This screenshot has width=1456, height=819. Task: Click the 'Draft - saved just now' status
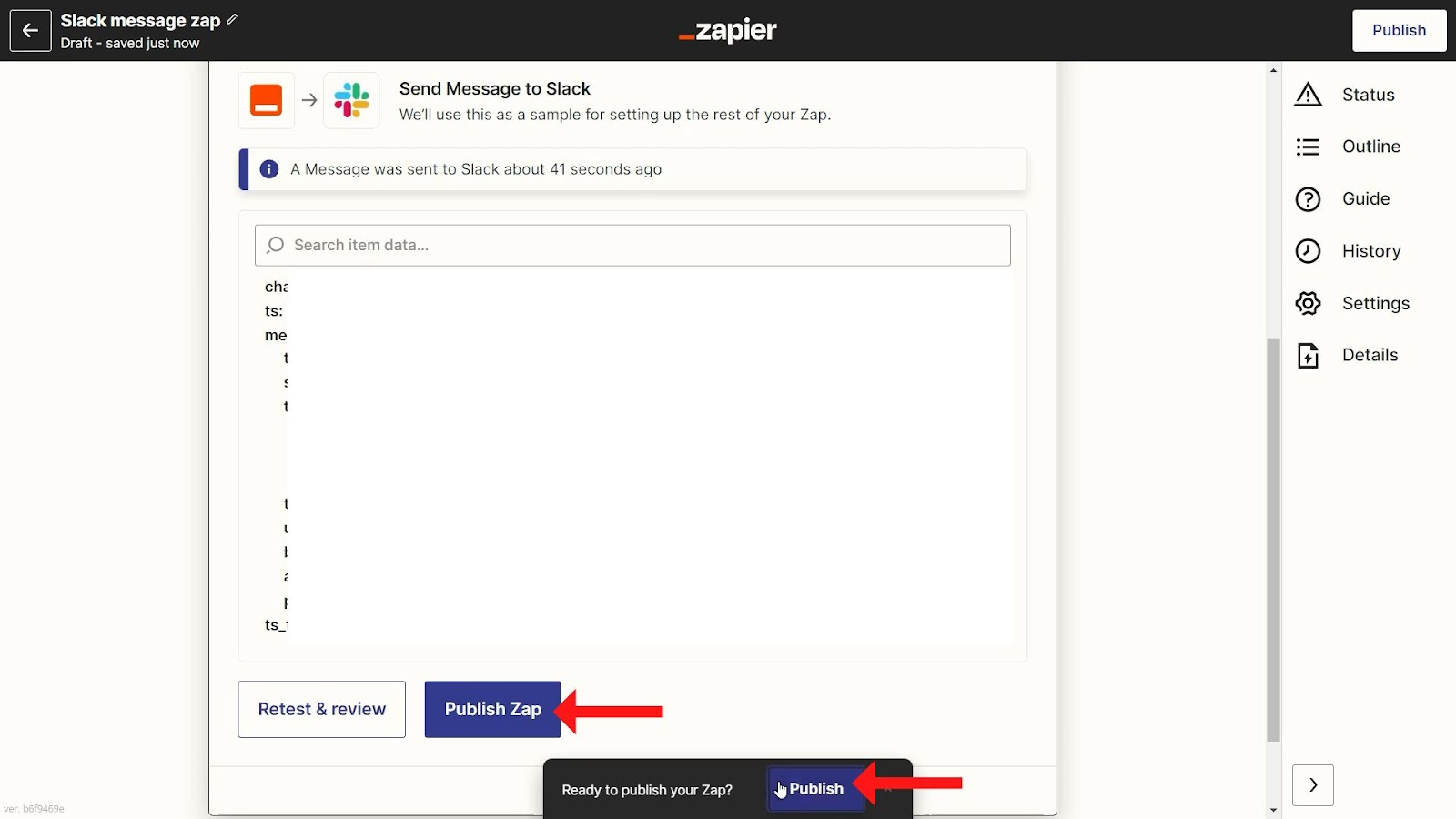click(130, 43)
